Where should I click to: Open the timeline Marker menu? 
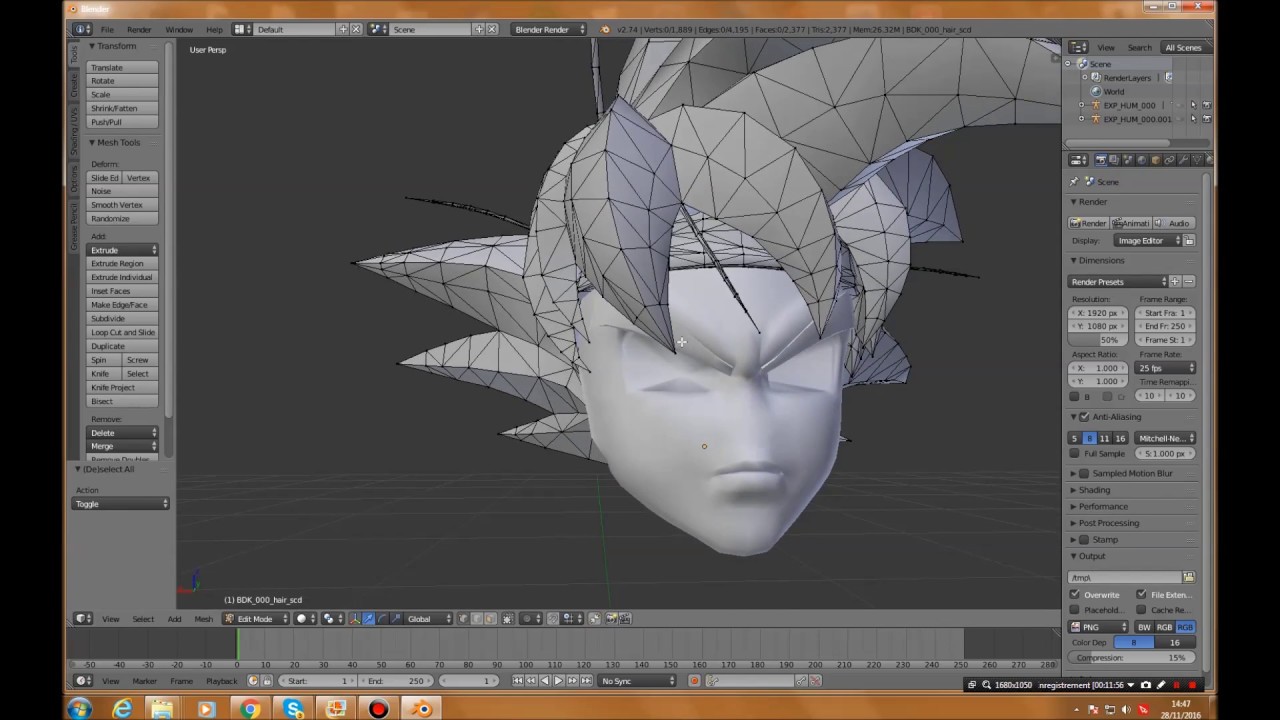pos(144,681)
